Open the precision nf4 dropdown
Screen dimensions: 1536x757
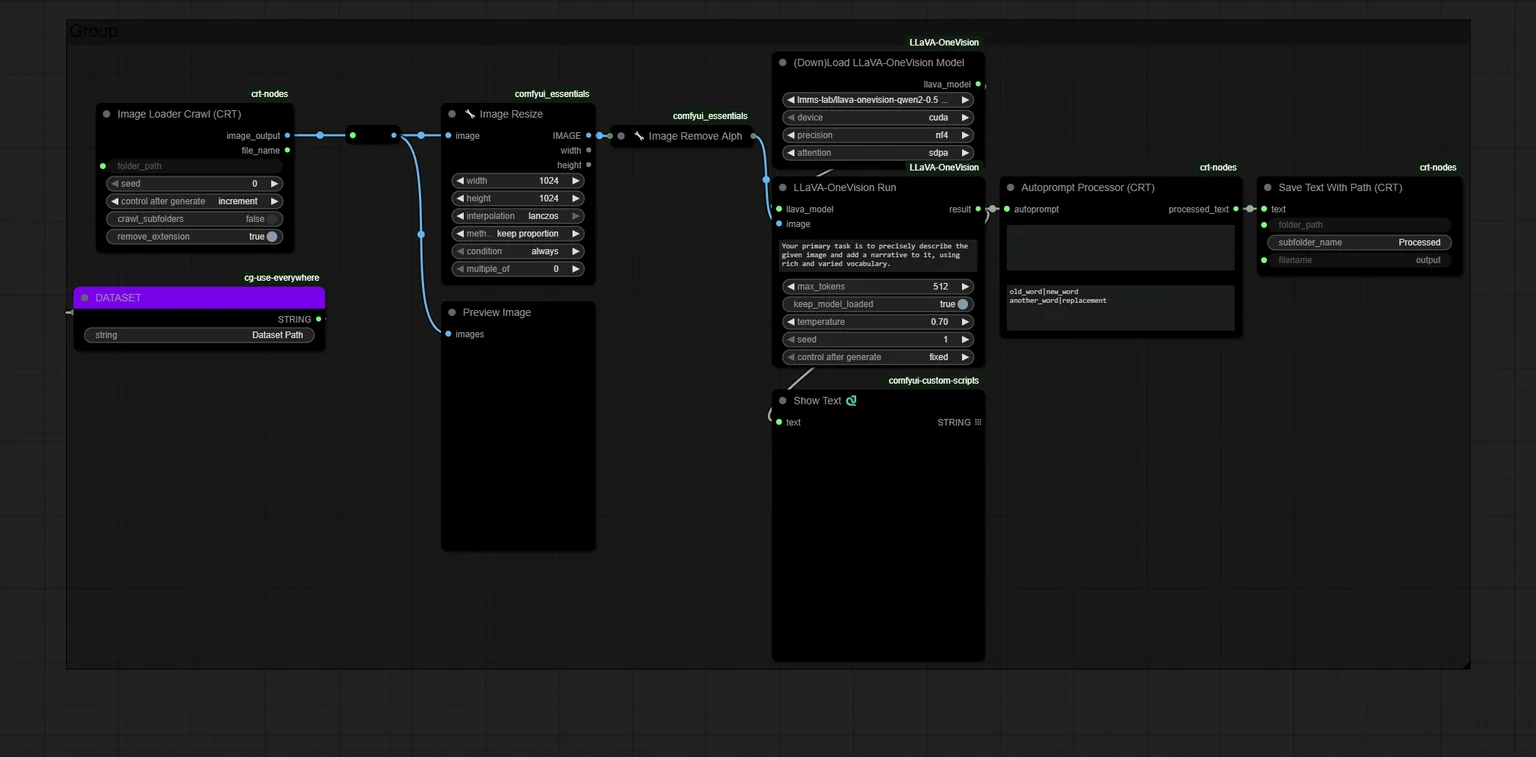[878, 135]
